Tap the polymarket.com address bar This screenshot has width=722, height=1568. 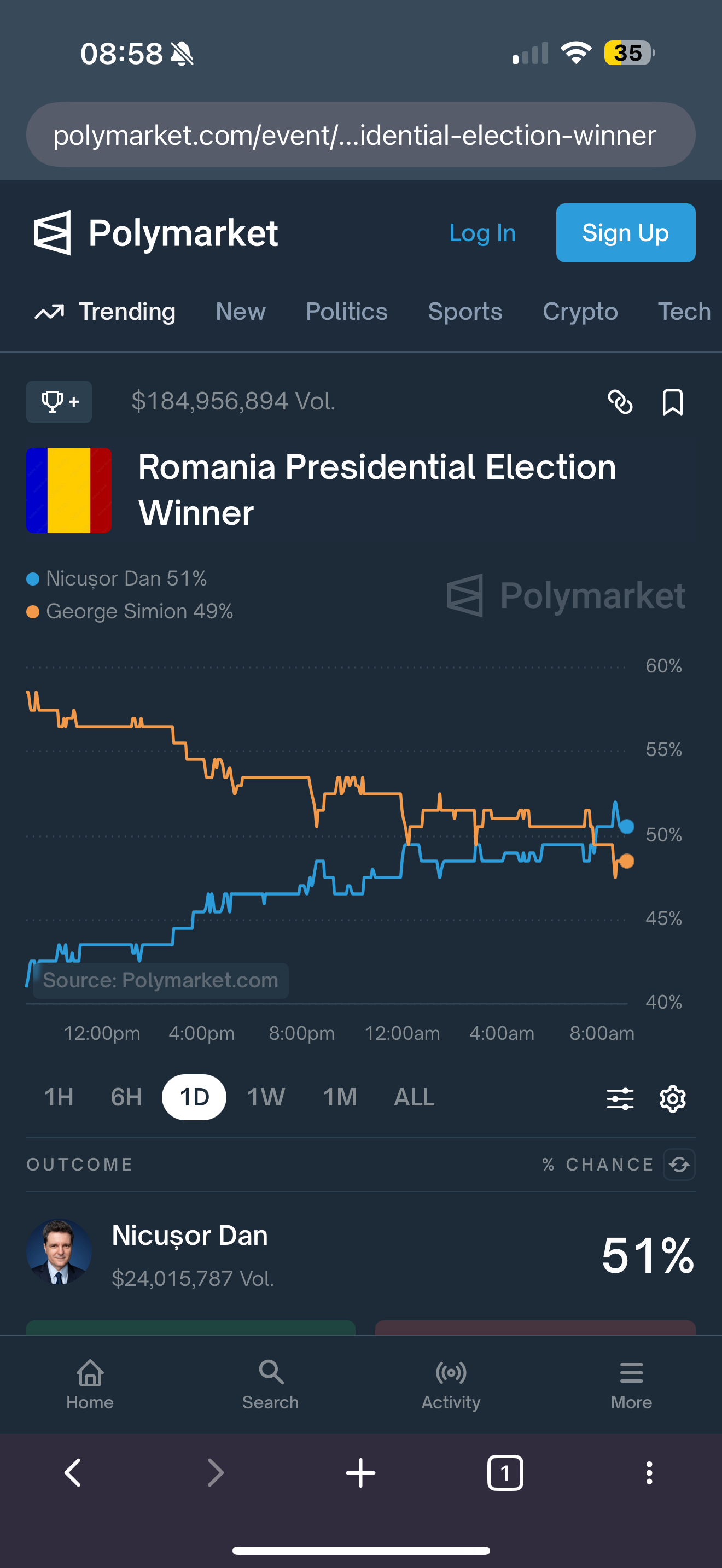click(x=360, y=134)
